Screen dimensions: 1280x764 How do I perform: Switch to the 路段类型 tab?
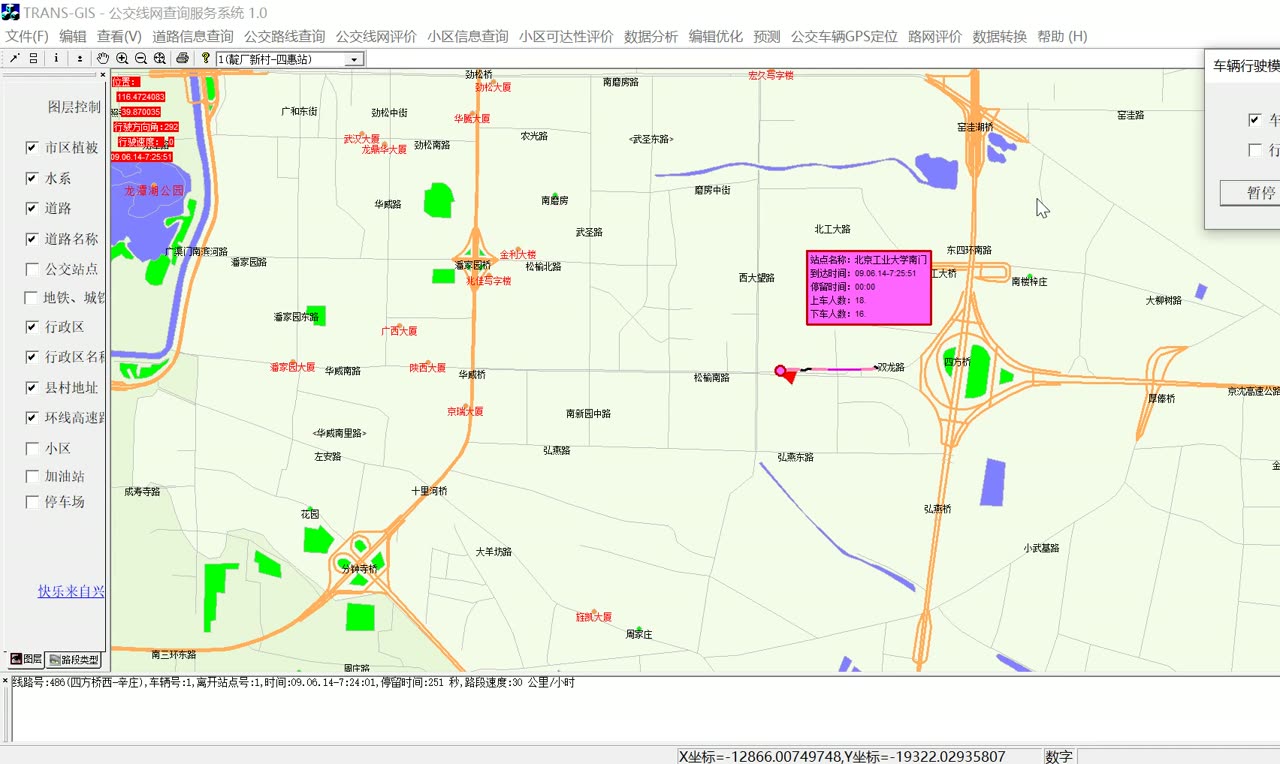pyautogui.click(x=74, y=660)
